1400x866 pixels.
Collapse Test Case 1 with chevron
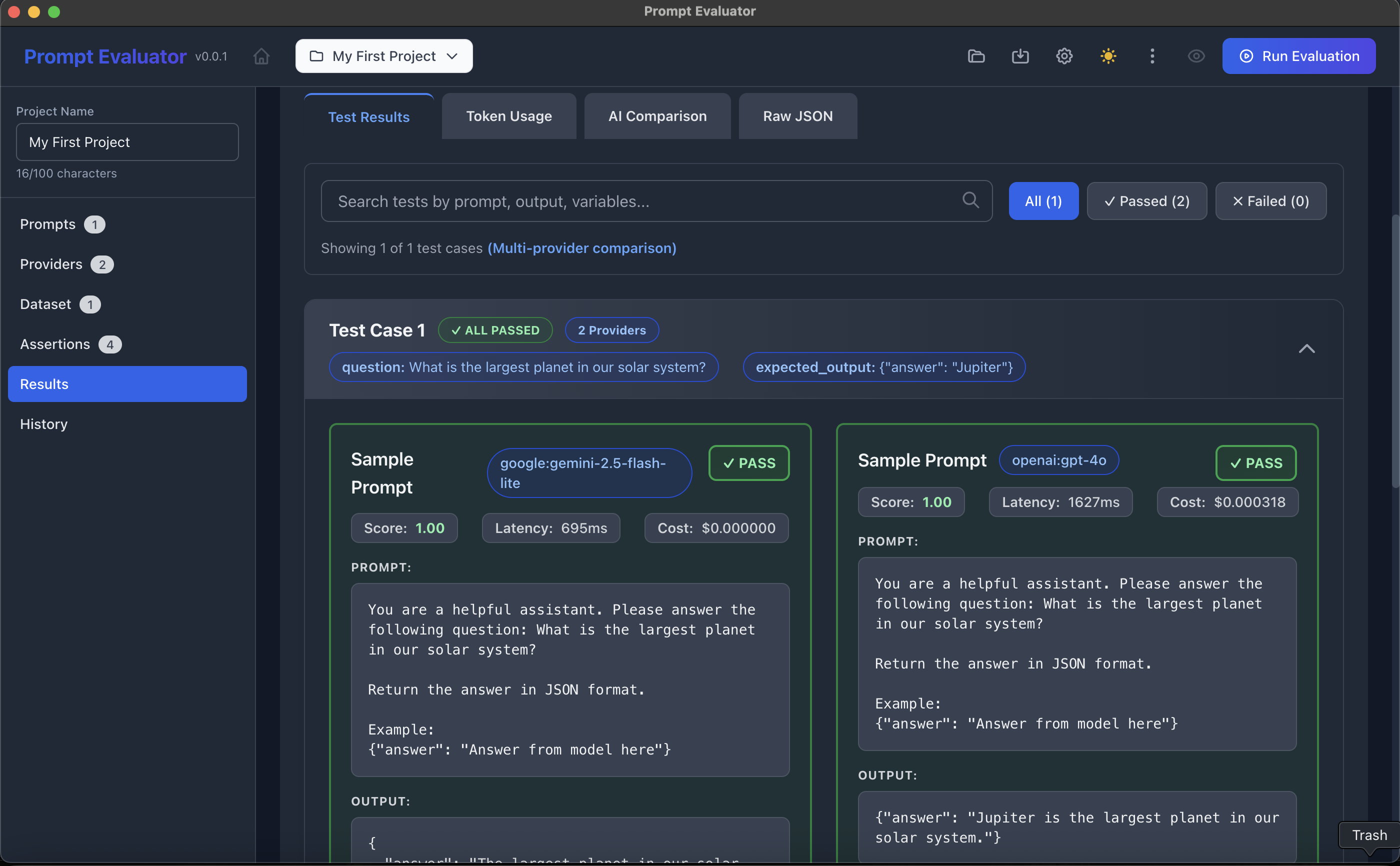click(1306, 349)
